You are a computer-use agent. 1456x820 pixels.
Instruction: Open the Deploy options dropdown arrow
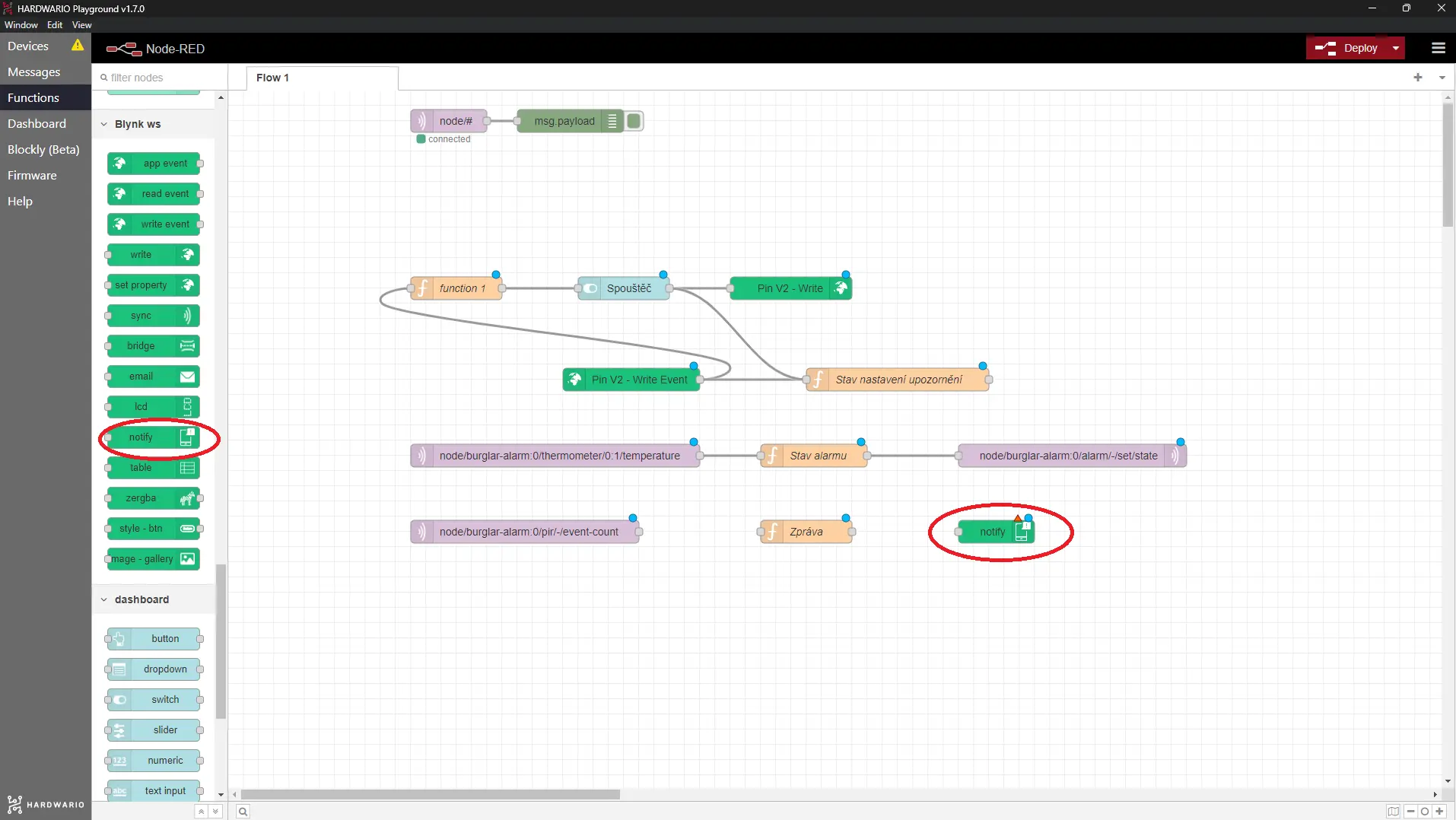[1395, 48]
